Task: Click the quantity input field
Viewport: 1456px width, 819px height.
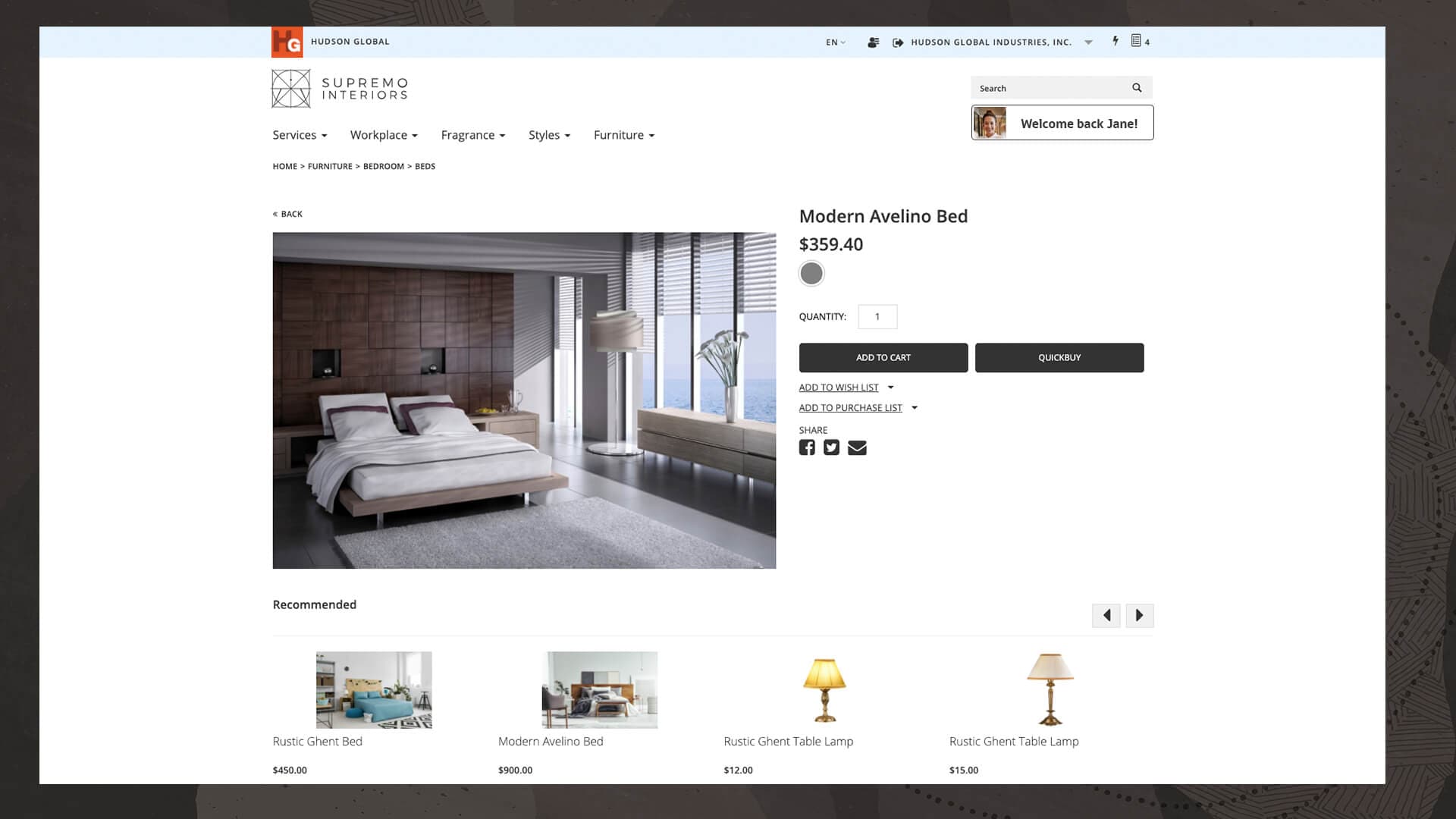Action: click(x=877, y=316)
